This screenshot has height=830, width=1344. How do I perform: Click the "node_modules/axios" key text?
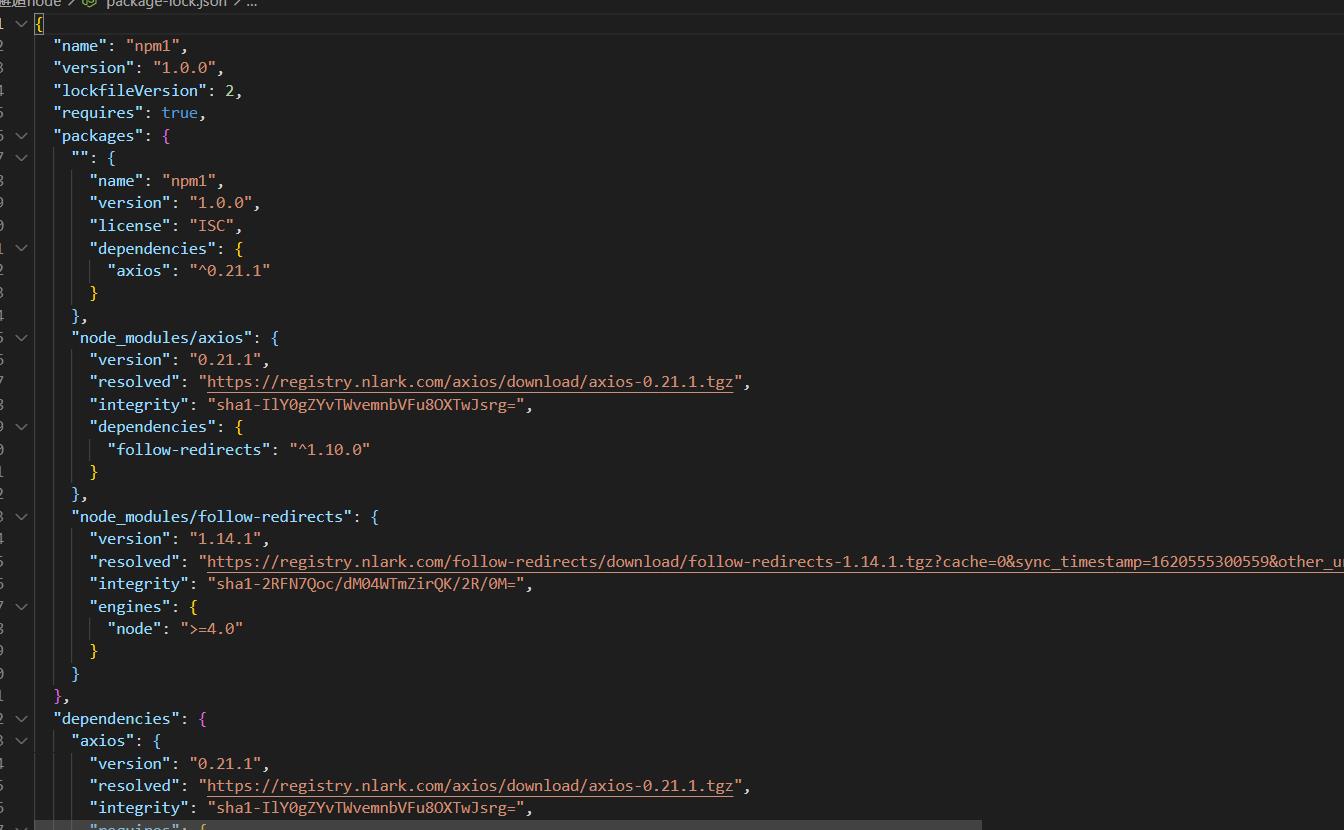point(161,337)
